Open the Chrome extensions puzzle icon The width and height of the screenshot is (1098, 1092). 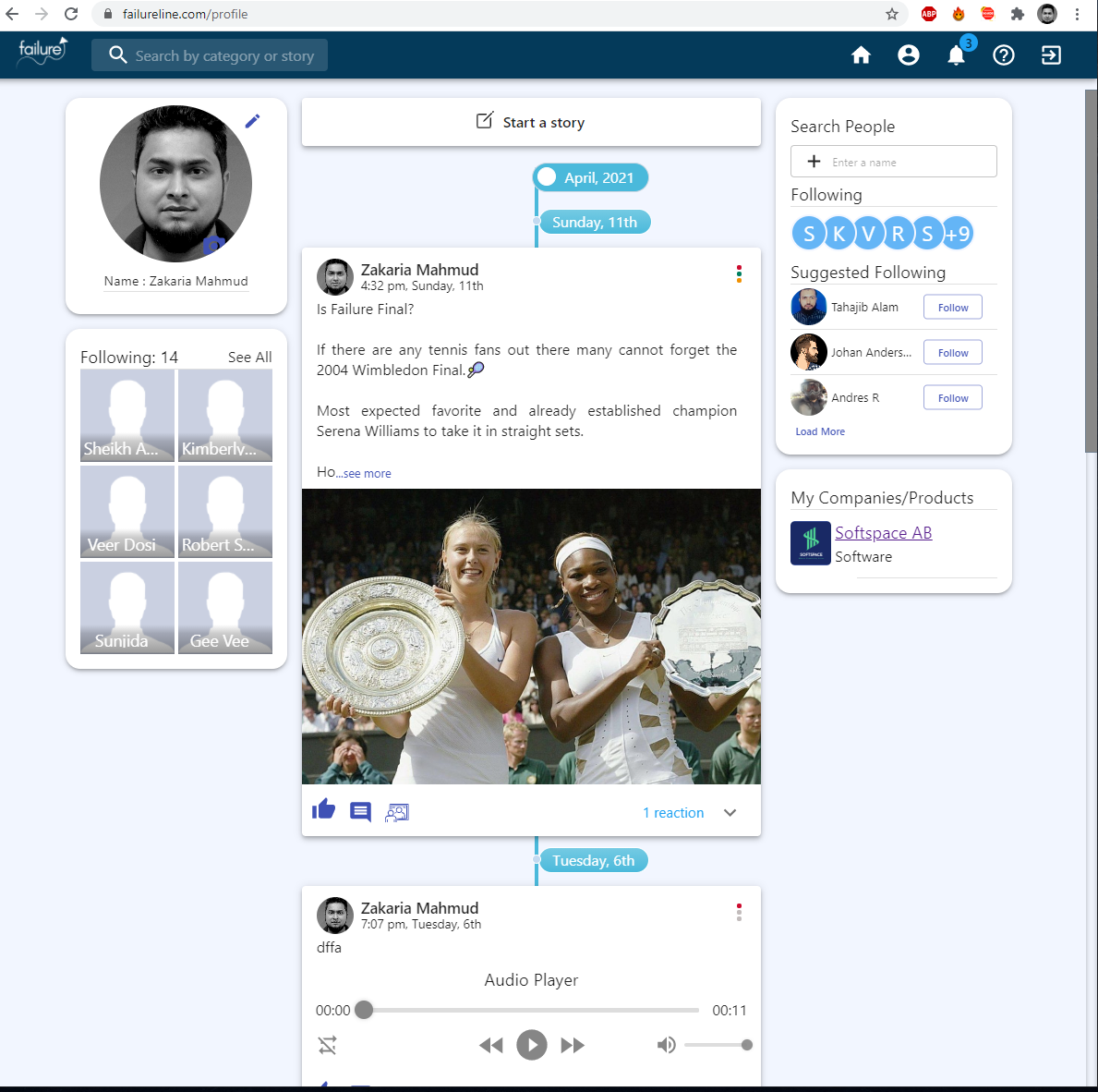1018,14
